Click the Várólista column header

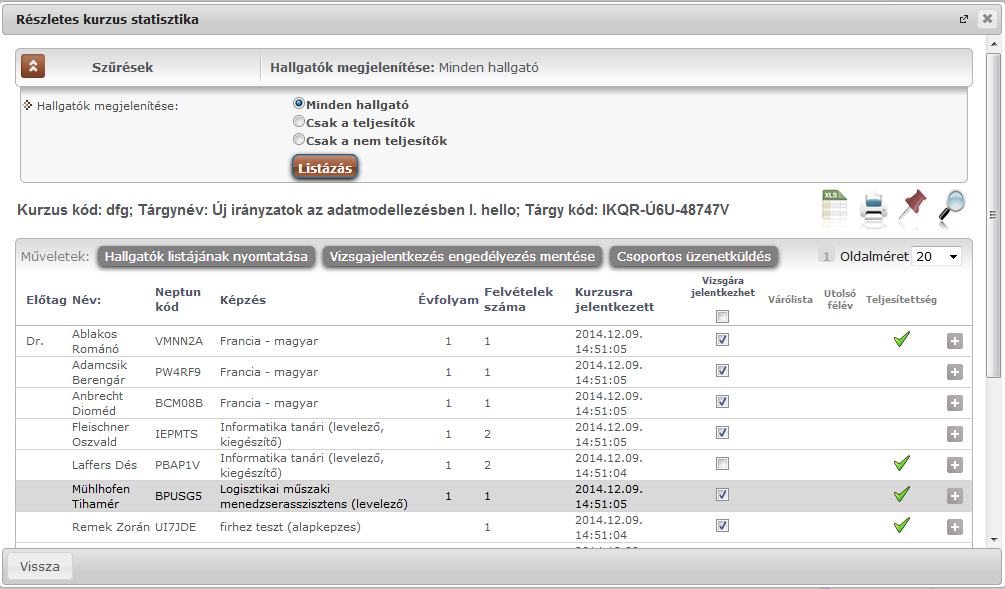(x=790, y=299)
